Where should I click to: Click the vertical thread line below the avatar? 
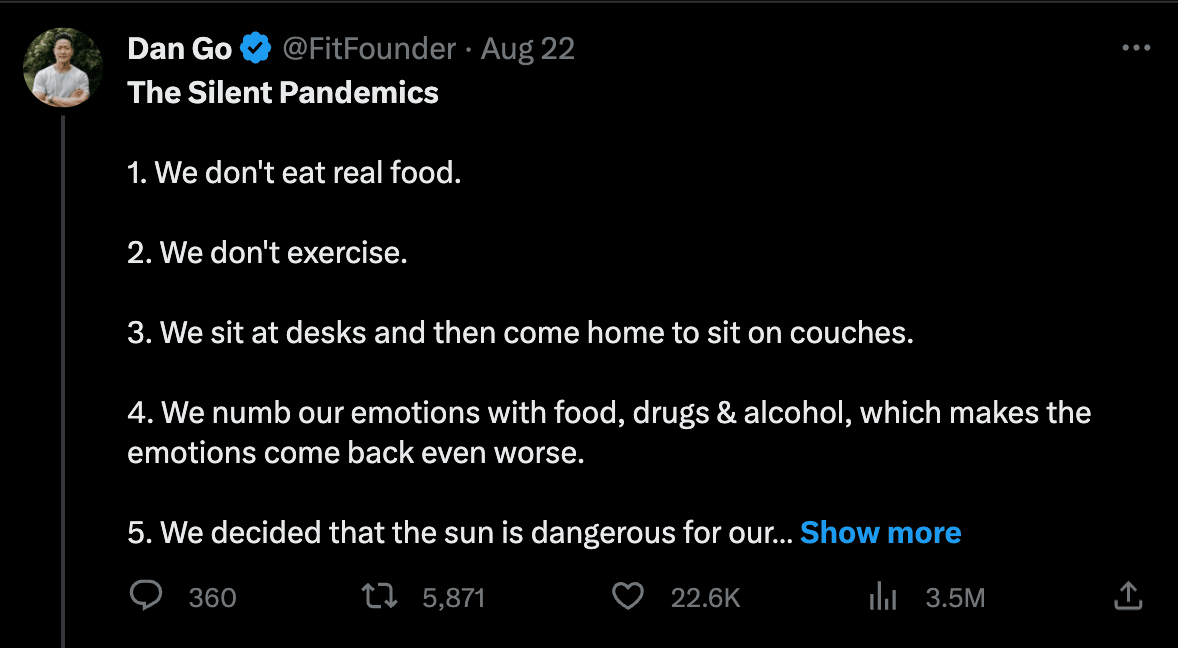pyautogui.click(x=62, y=380)
